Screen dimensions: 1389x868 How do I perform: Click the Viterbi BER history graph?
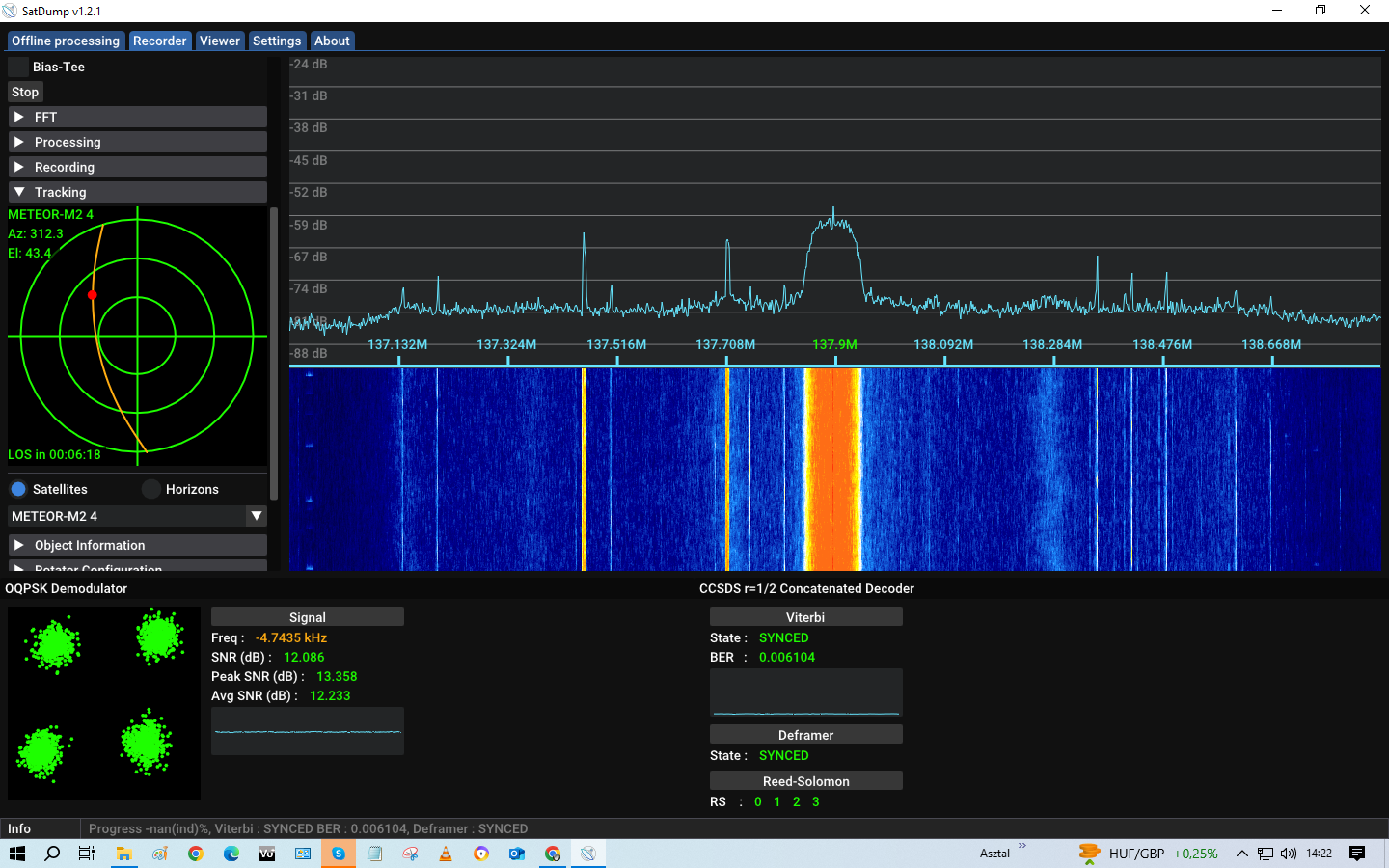[x=806, y=692]
